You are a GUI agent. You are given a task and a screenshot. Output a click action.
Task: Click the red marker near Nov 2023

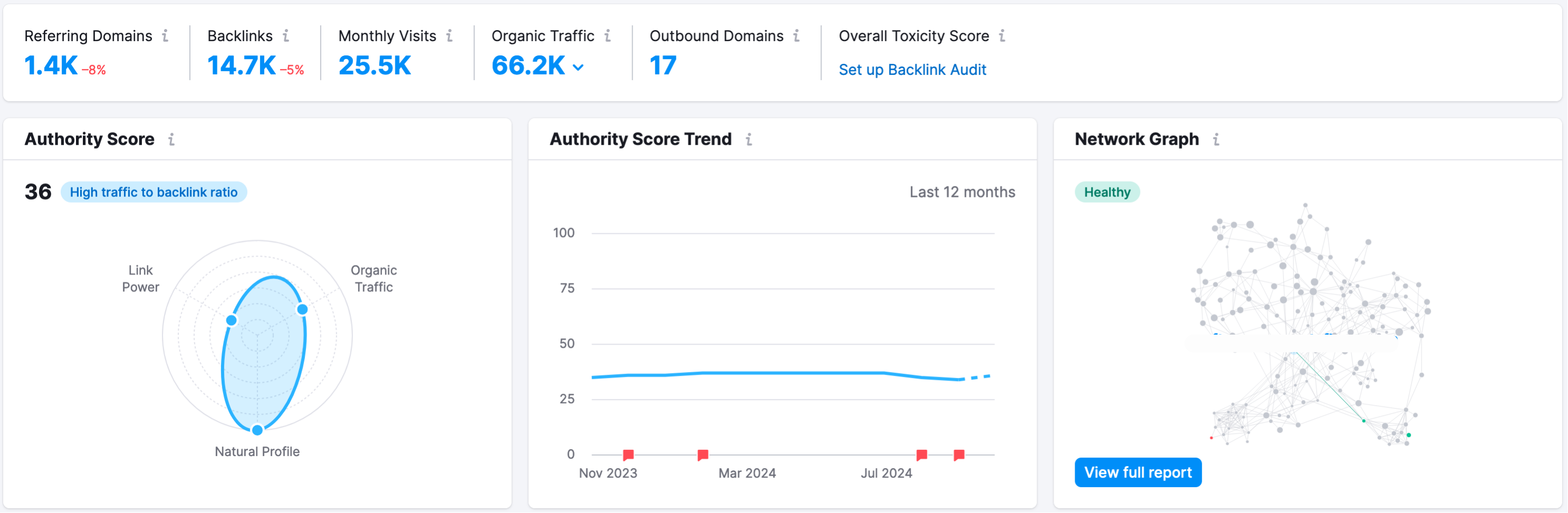(x=627, y=454)
